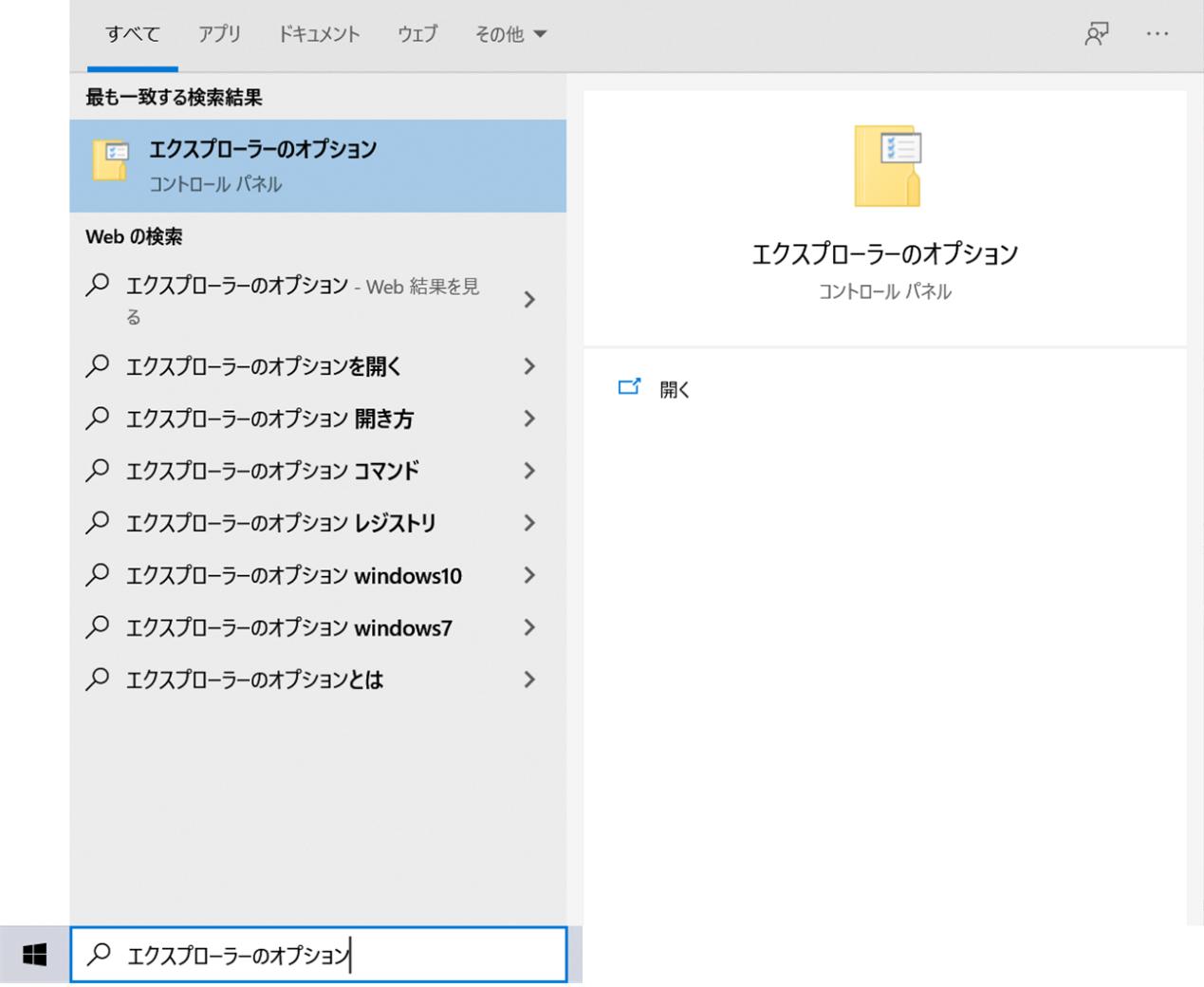Click the large エクスプローラーのオプション folder icon in preview

[x=887, y=166]
